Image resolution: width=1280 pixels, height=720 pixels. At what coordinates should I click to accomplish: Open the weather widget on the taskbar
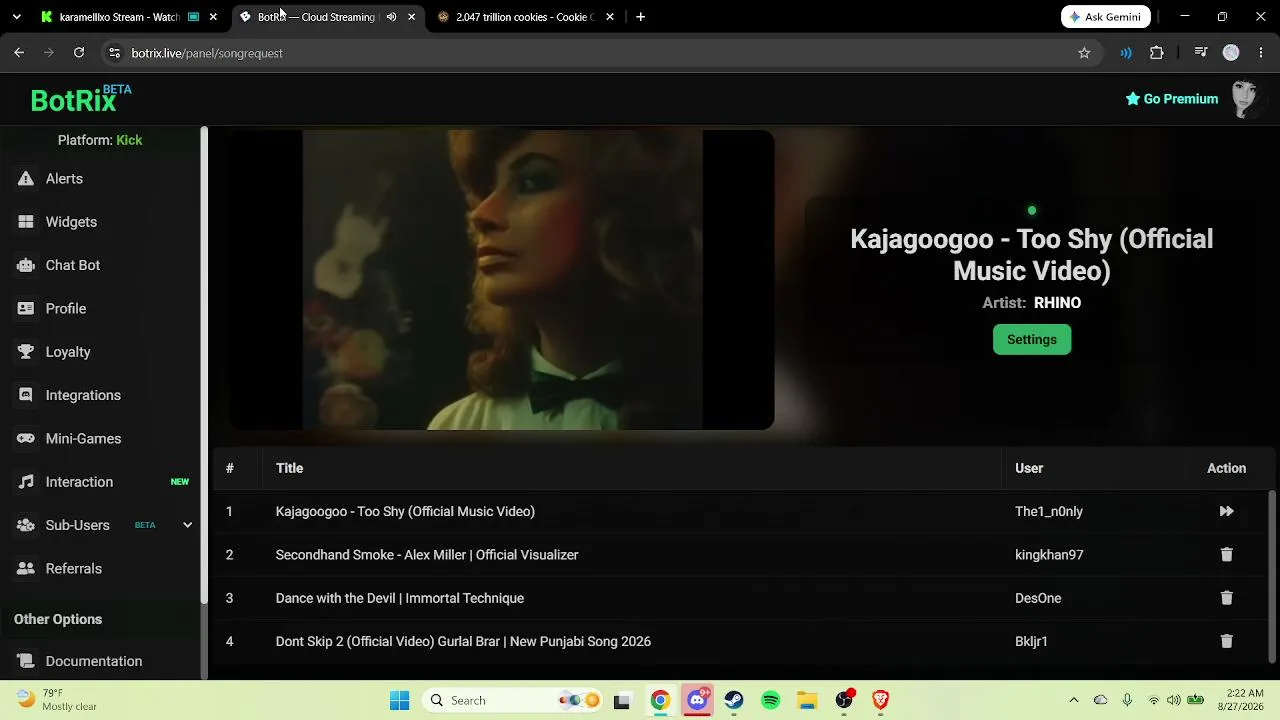tap(57, 700)
